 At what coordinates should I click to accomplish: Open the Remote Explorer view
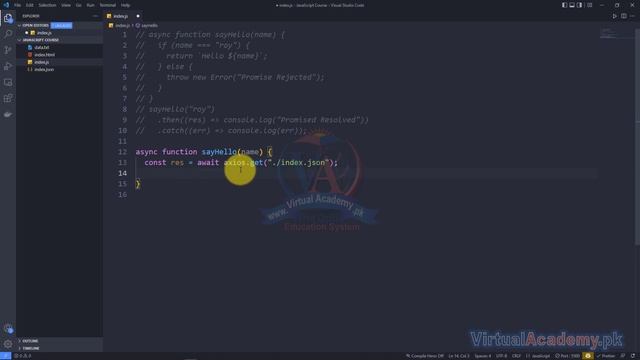pos(8,82)
